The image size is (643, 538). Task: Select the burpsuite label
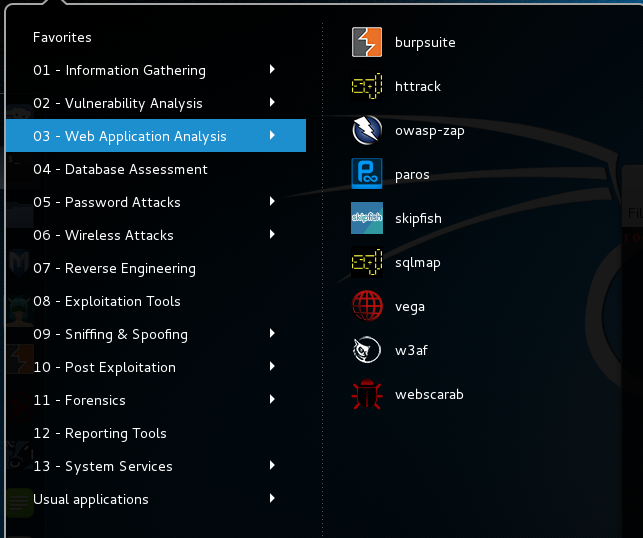[425, 42]
